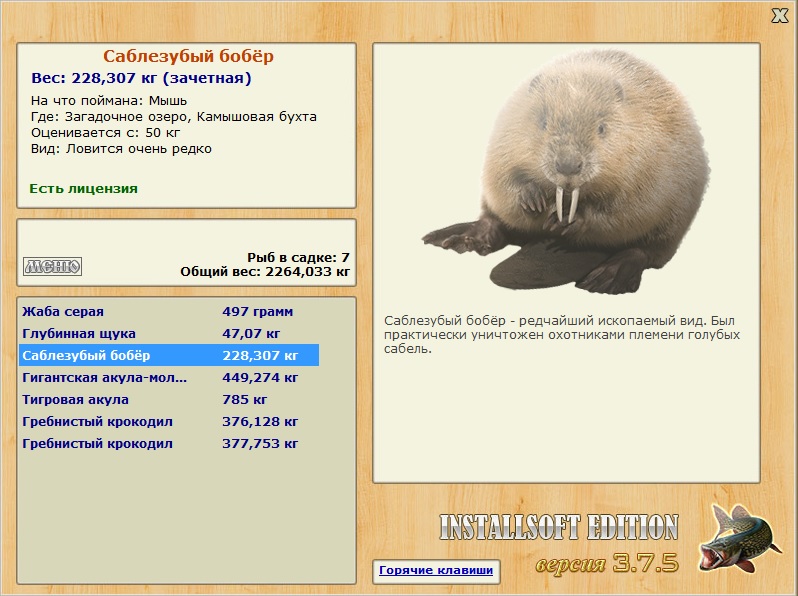Select the Жаба серая row
The image size is (798, 596).
pyautogui.click(x=169, y=311)
